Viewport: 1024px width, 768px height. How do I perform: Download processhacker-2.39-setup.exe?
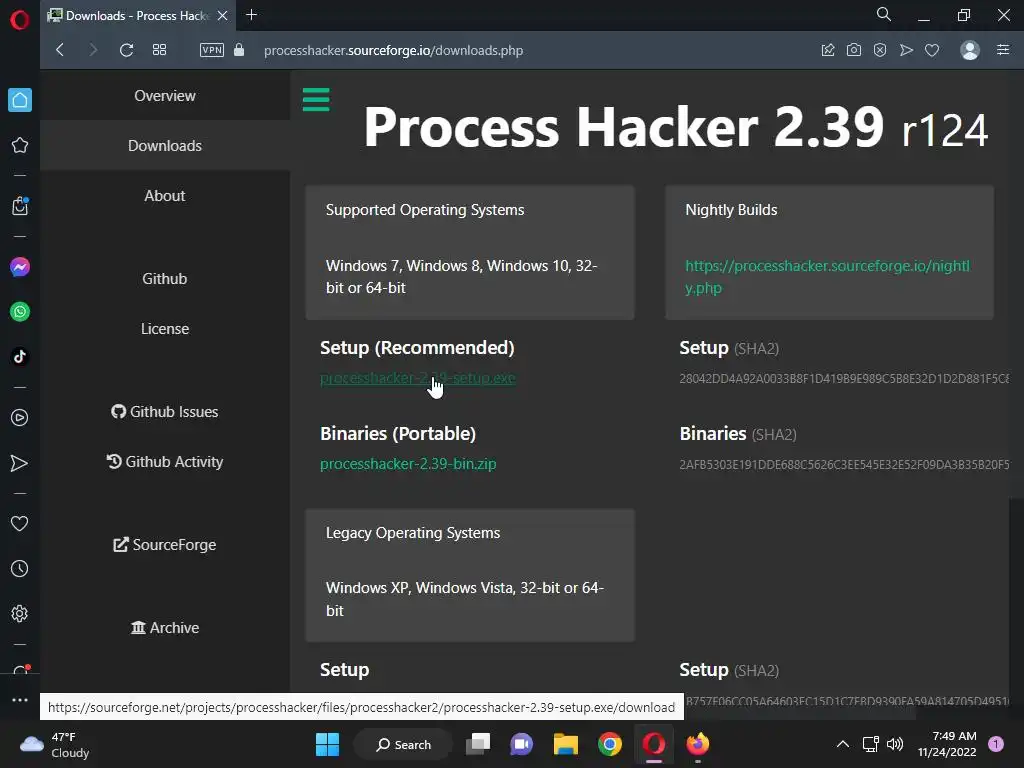[417, 378]
